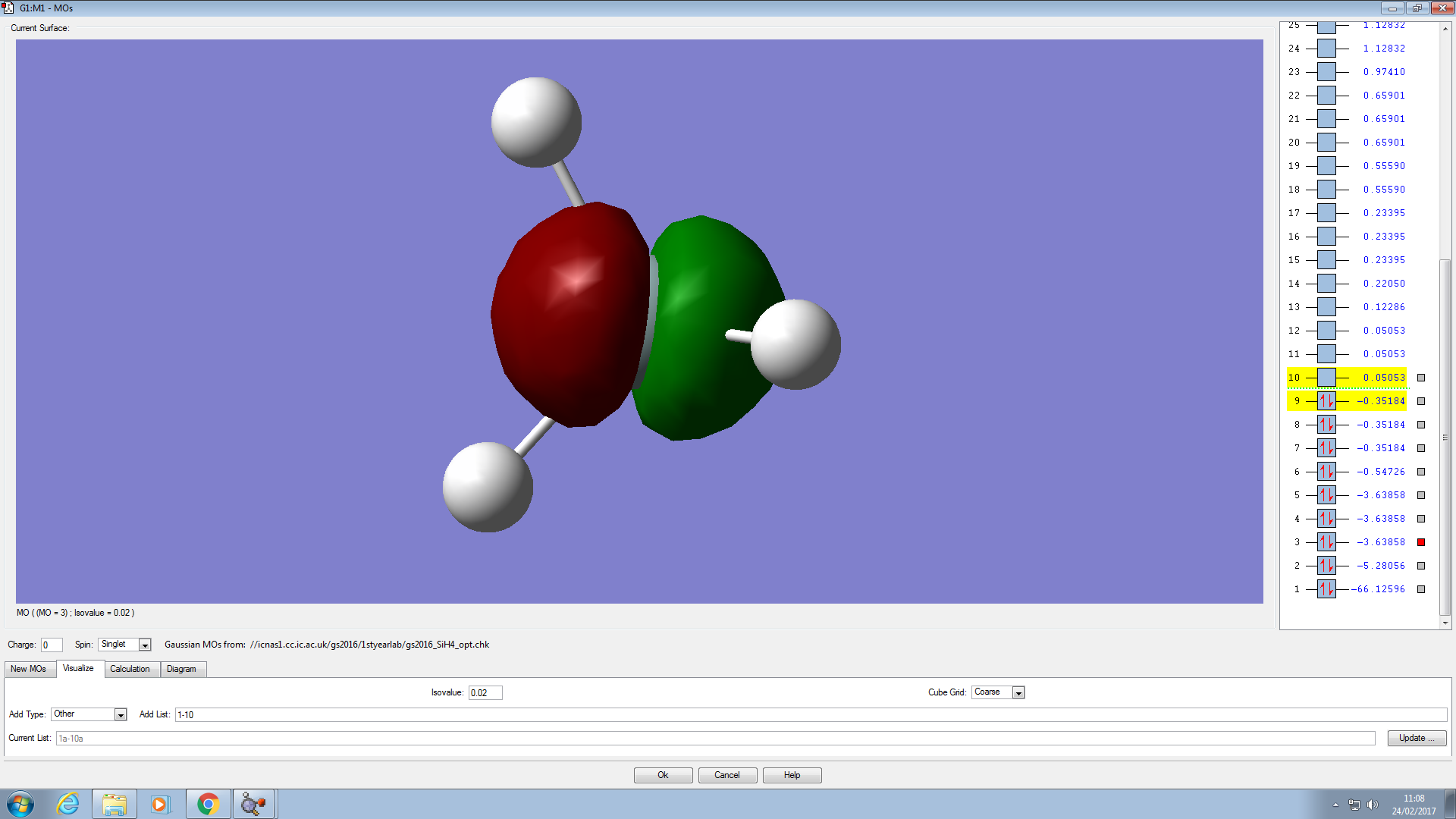The width and height of the screenshot is (1456, 819).
Task: Toggle surface marker for orbital 10
Action: pos(1421,378)
